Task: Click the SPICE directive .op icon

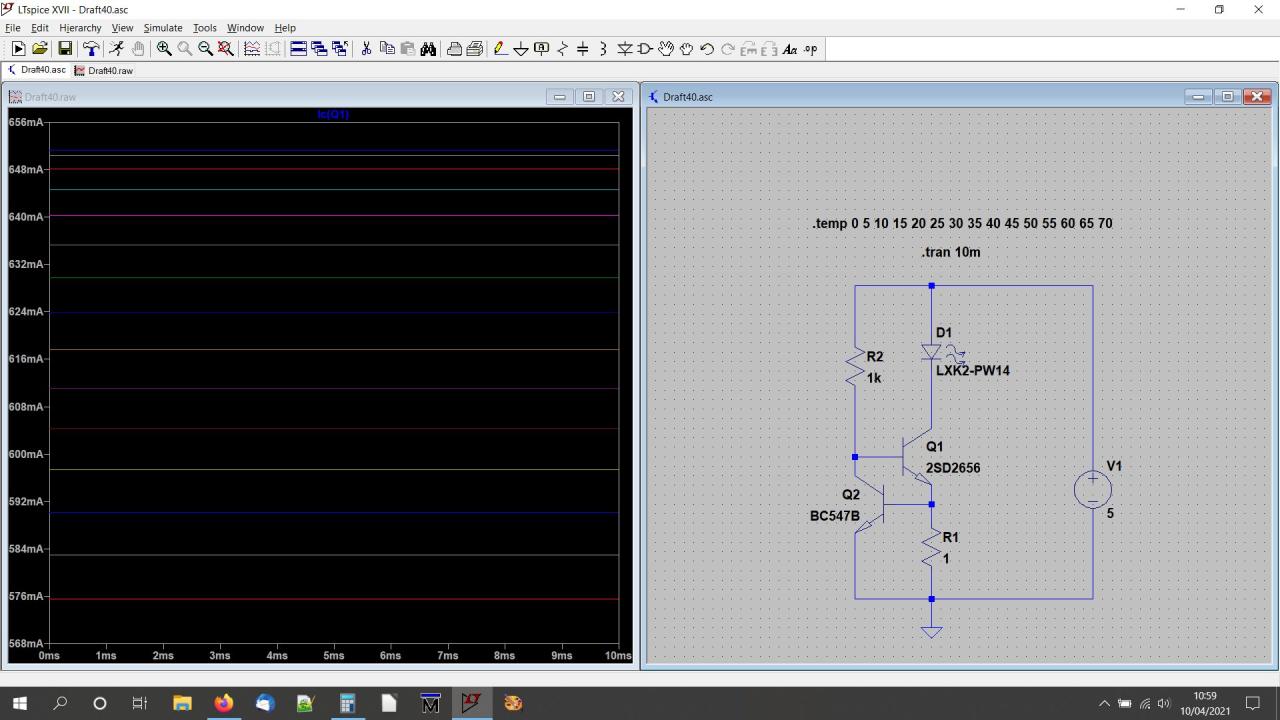Action: [810, 49]
